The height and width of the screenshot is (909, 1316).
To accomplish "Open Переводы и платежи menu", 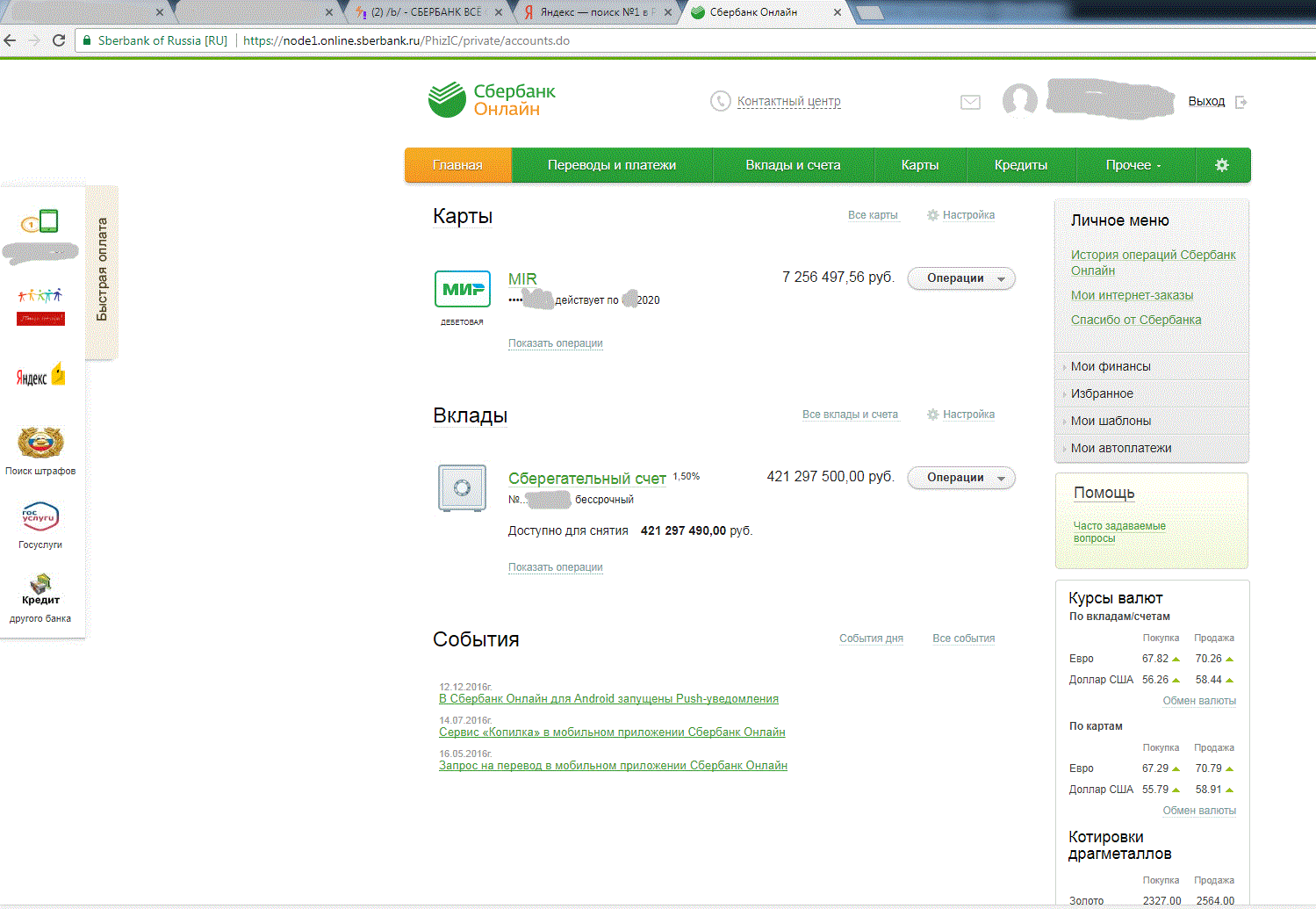I will coord(612,165).
